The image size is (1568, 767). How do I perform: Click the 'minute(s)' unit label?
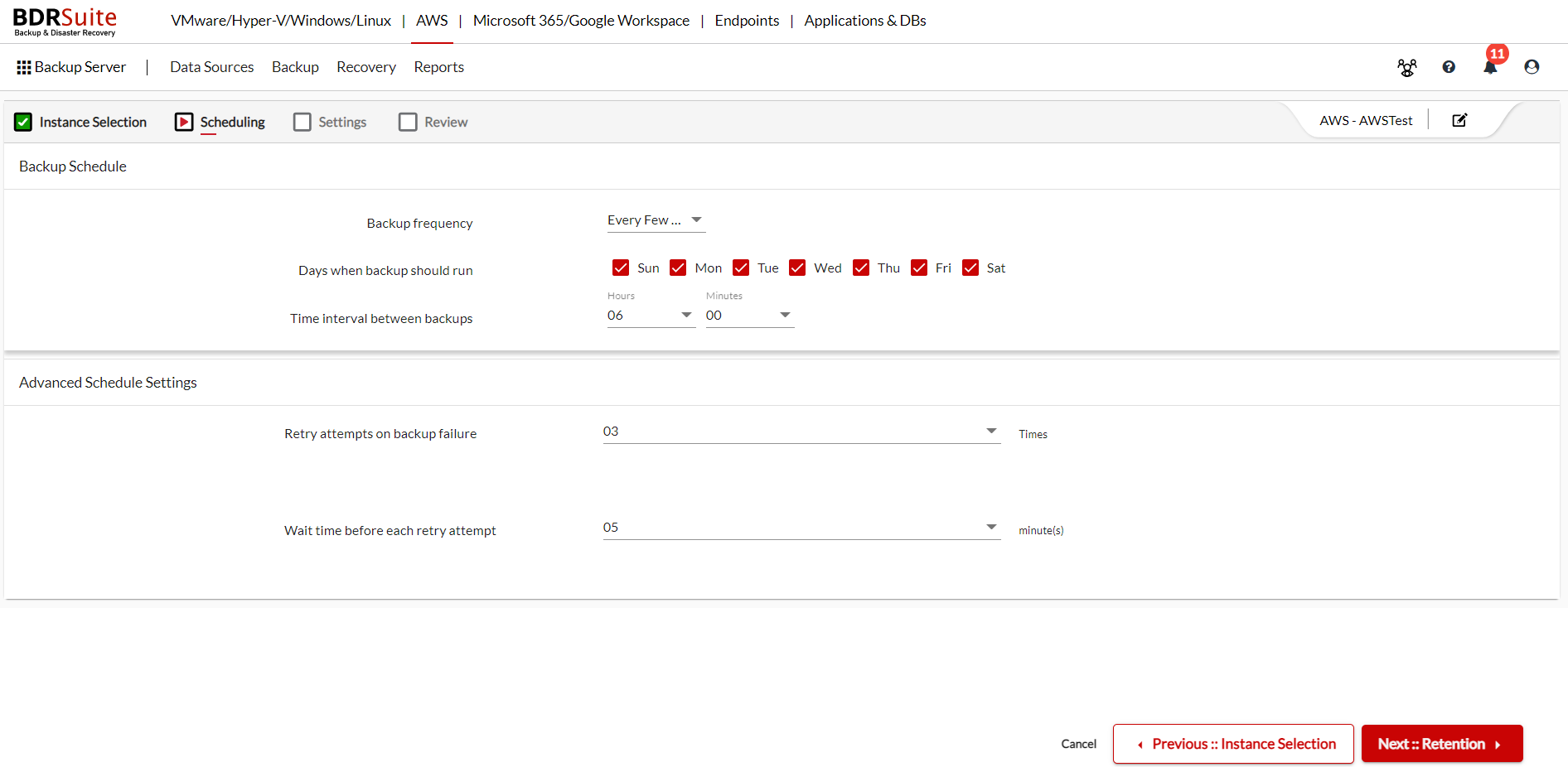(x=1041, y=530)
